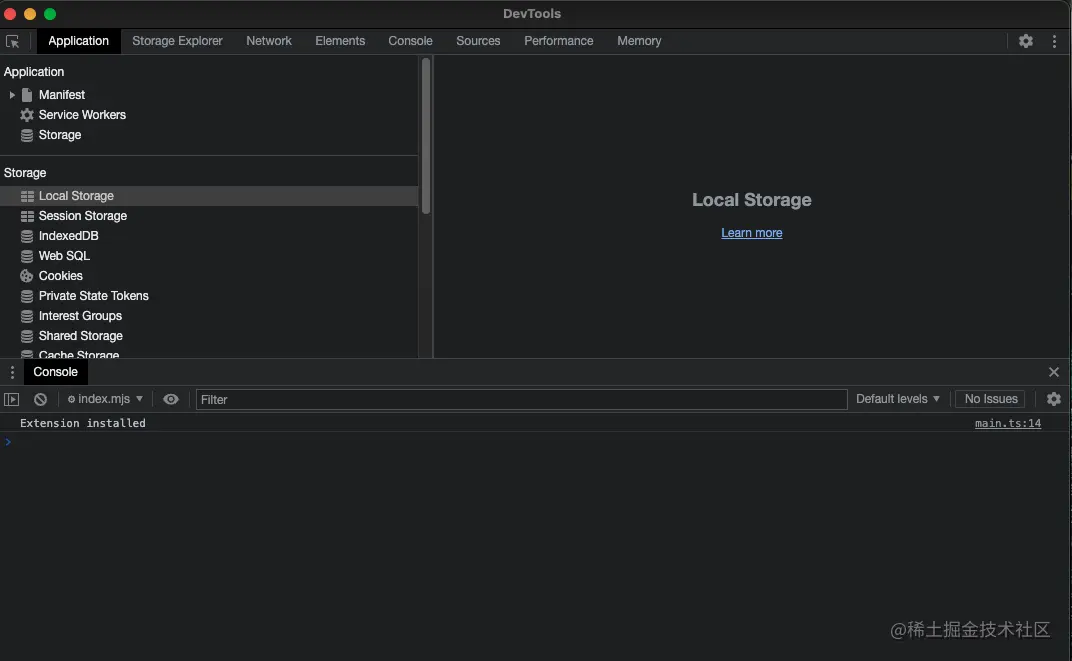Open the index.mjs context dropdown
This screenshot has height=661, width=1072.
[x=105, y=399]
